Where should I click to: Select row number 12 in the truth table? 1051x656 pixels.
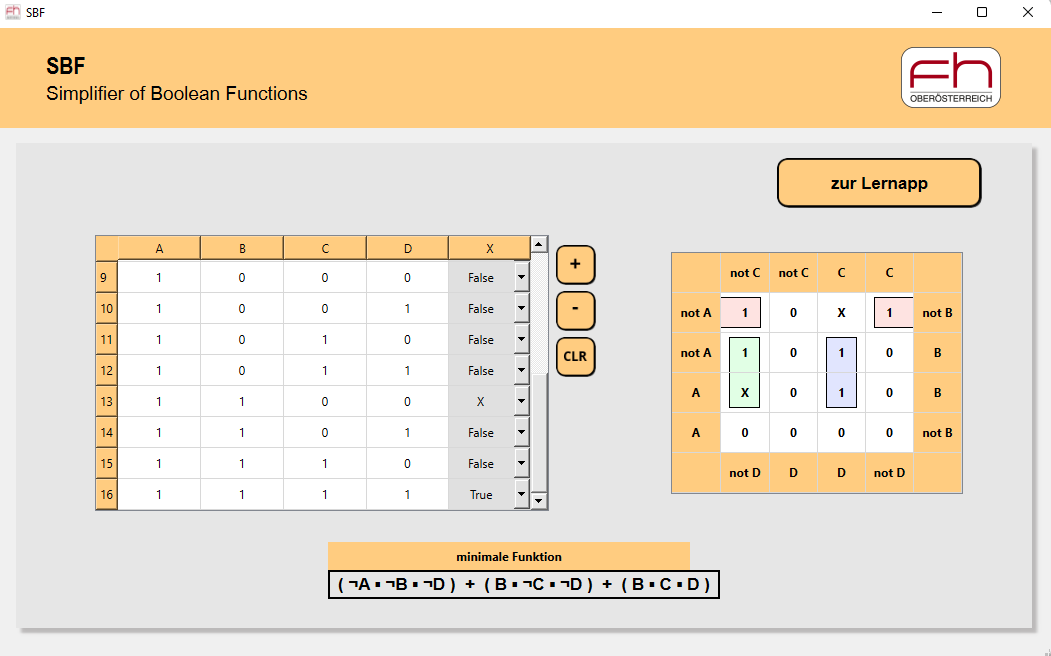point(105,370)
